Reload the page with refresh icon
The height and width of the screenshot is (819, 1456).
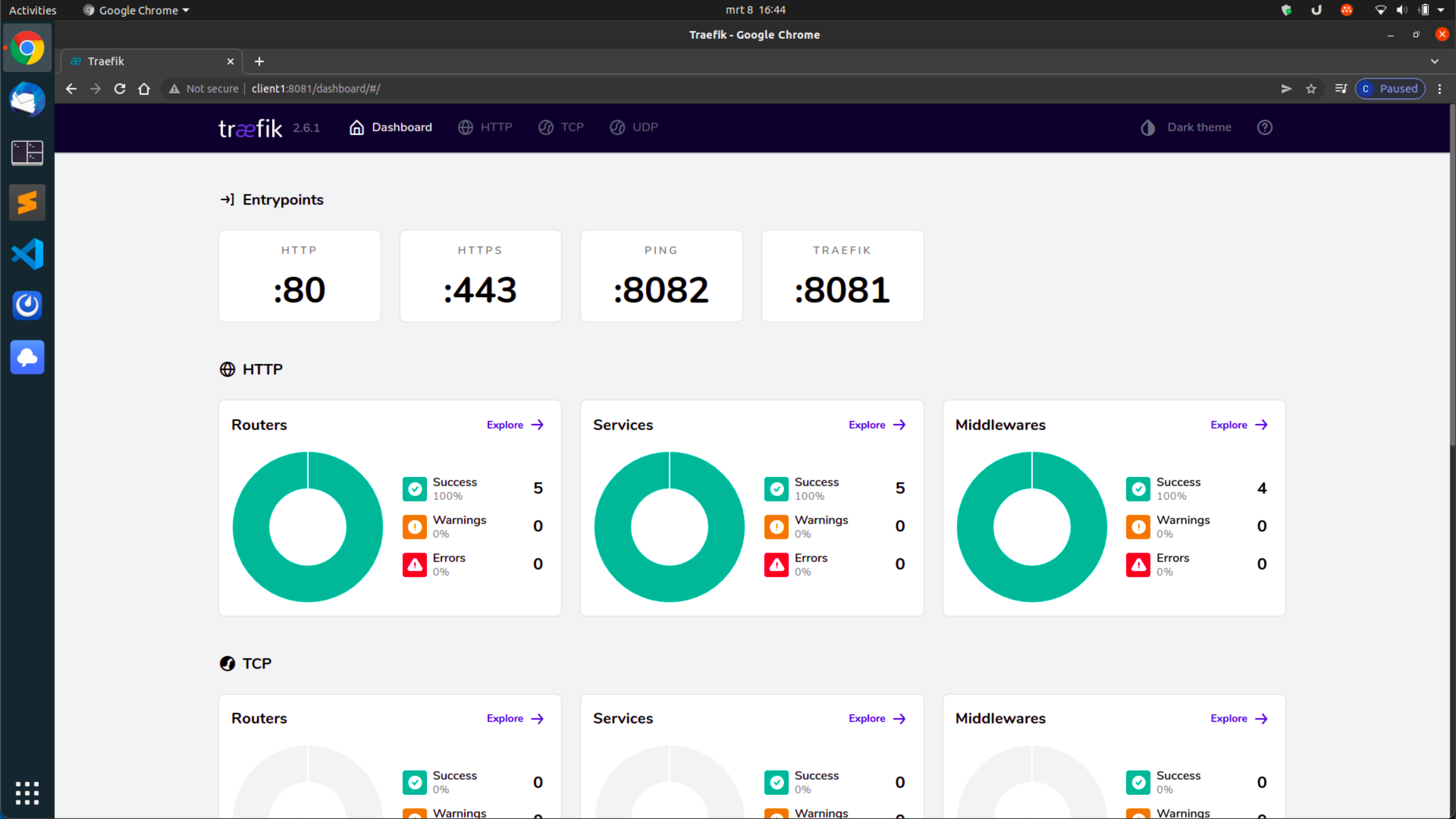pyautogui.click(x=120, y=89)
